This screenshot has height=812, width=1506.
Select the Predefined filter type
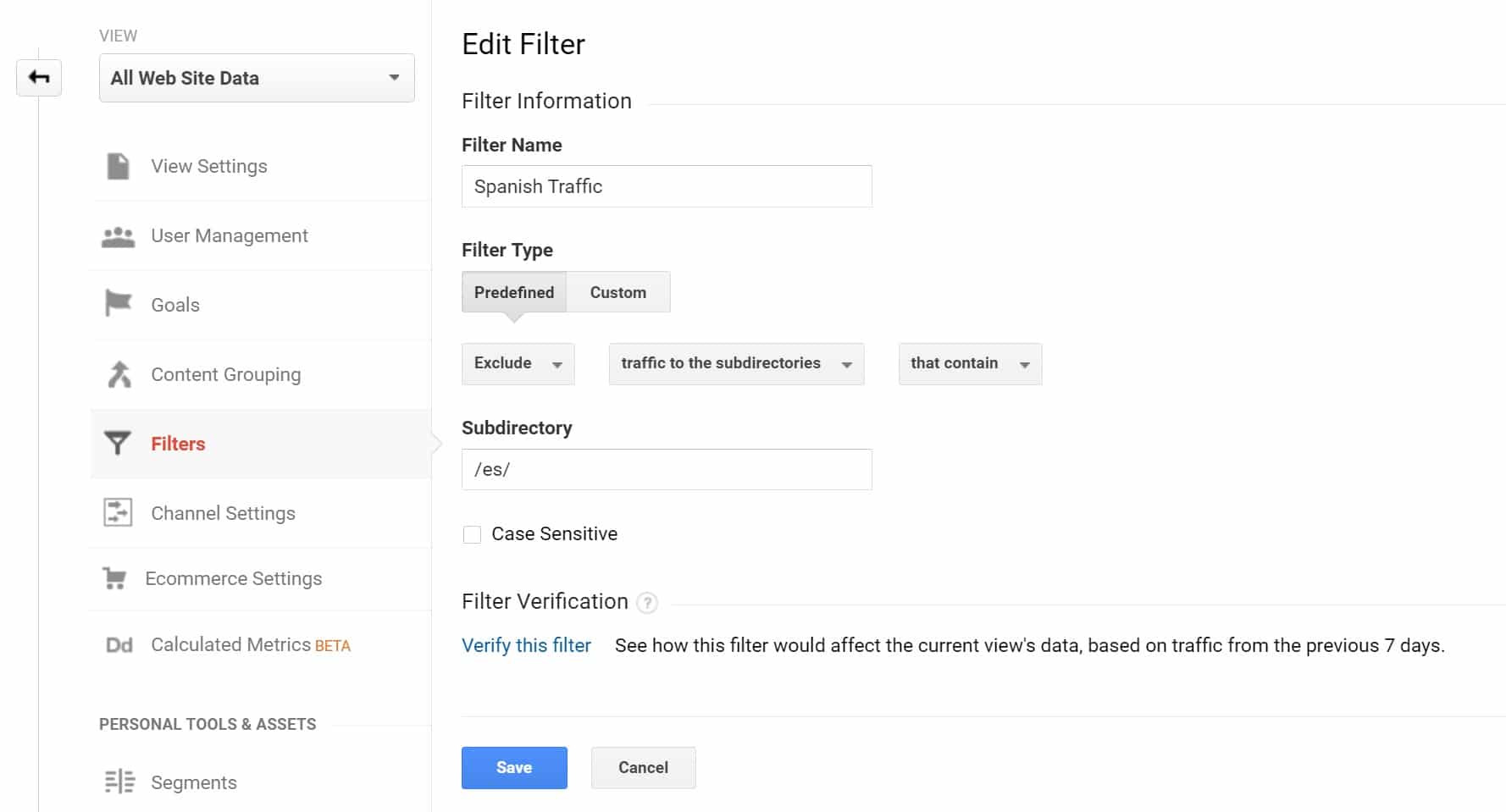click(513, 292)
